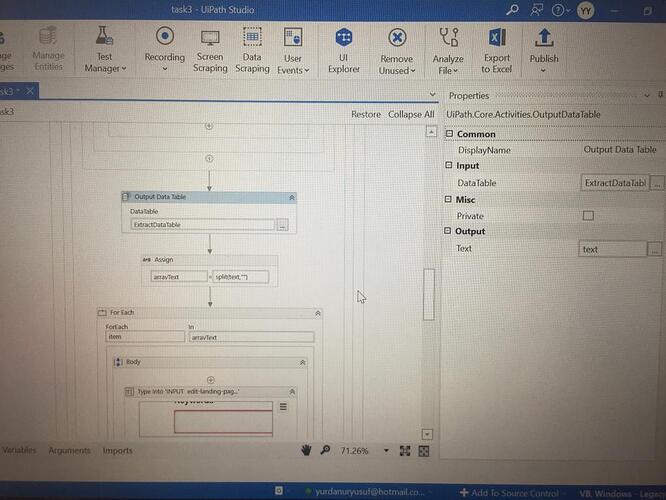This screenshot has width=666, height=500.
Task: Collapse the Common properties section
Action: 449,134
